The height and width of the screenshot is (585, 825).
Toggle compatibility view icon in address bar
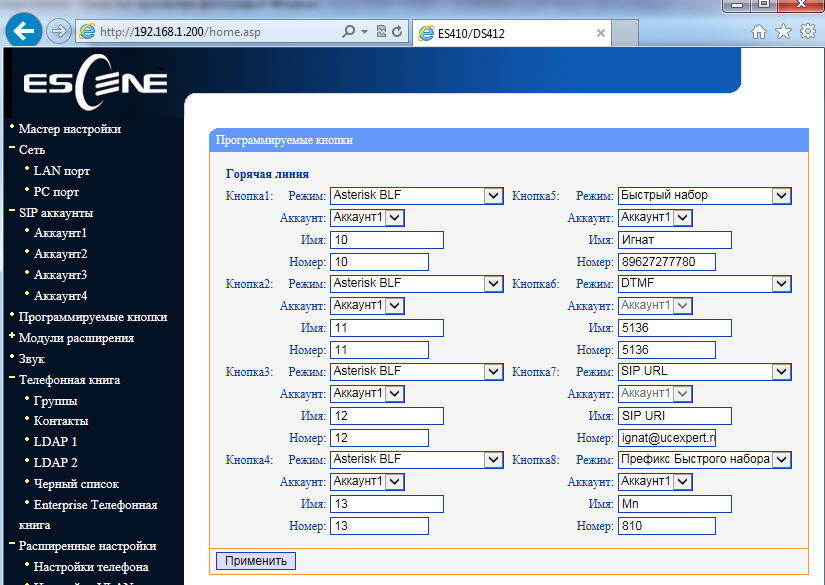pyautogui.click(x=381, y=32)
